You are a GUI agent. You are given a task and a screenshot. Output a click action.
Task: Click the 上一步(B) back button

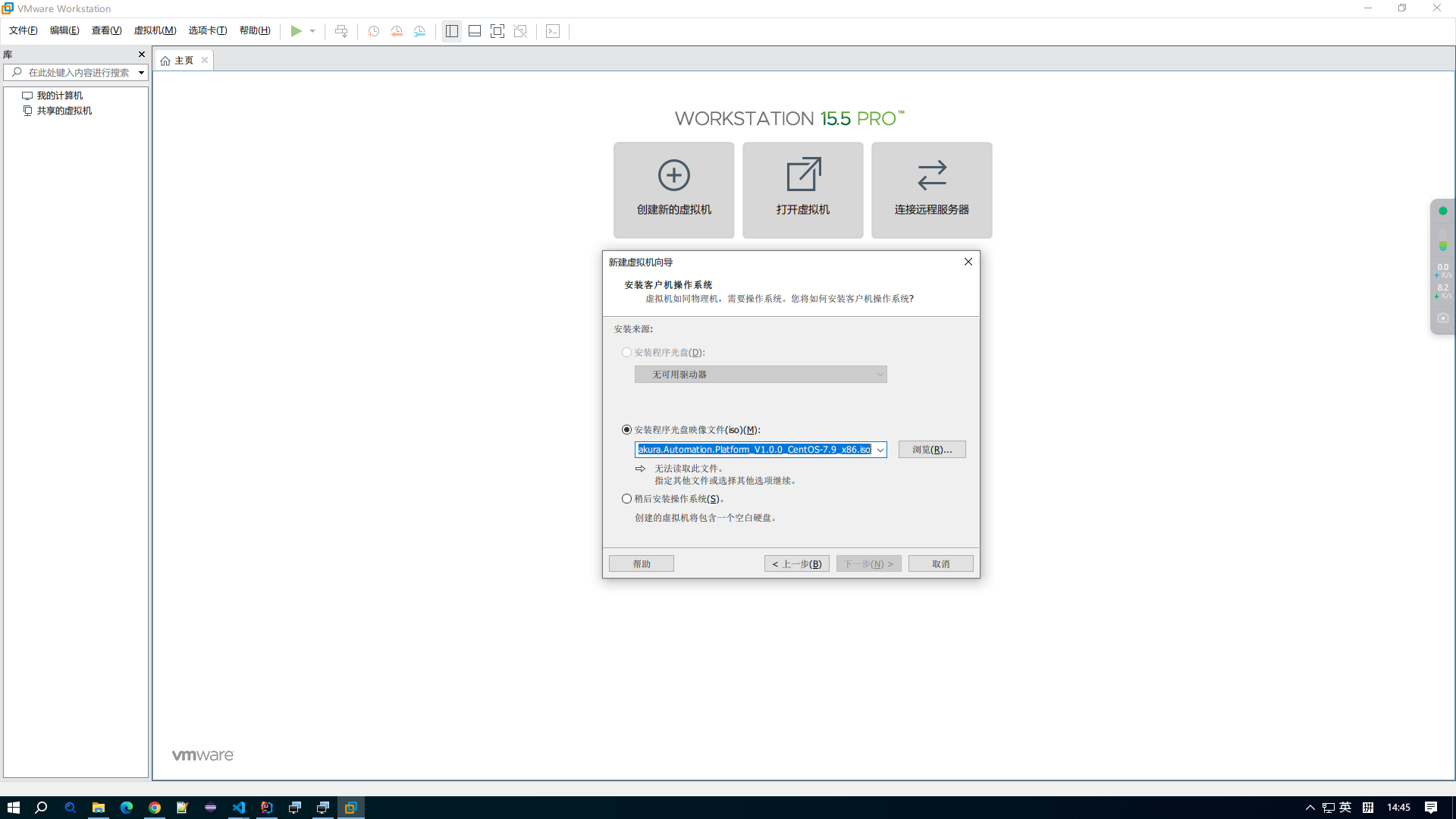click(x=797, y=564)
